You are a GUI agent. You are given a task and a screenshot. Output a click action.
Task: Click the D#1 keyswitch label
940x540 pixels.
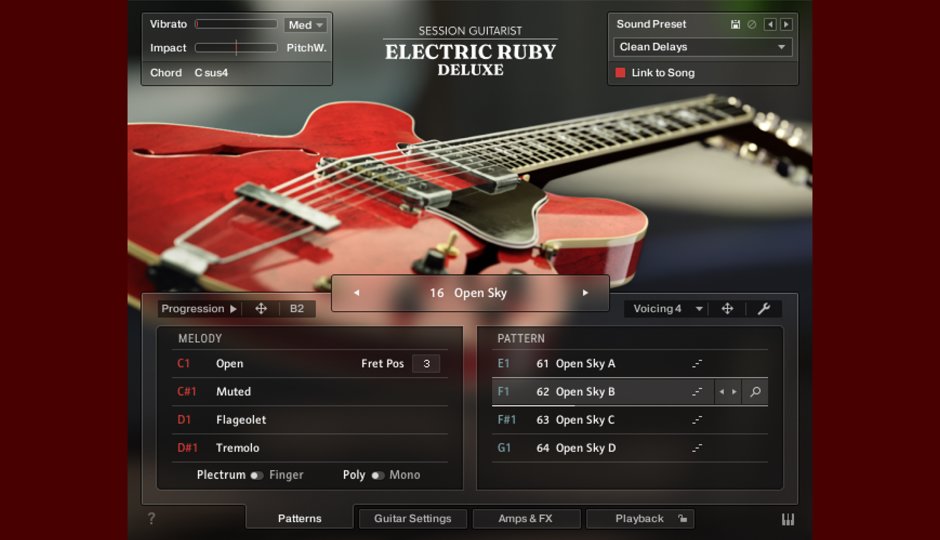pyautogui.click(x=187, y=448)
